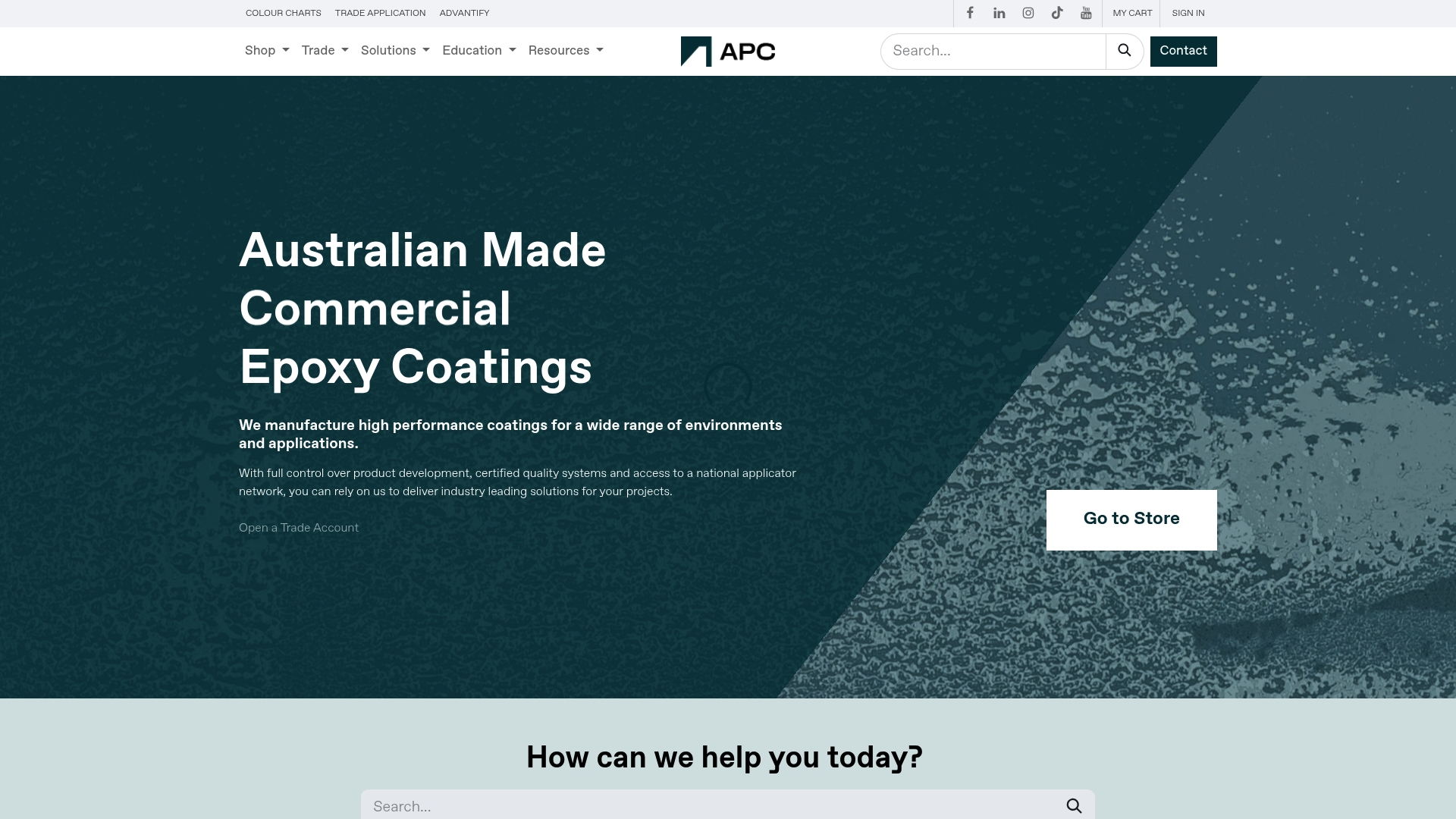
Task: Open a Trade Account link
Action: point(298,528)
